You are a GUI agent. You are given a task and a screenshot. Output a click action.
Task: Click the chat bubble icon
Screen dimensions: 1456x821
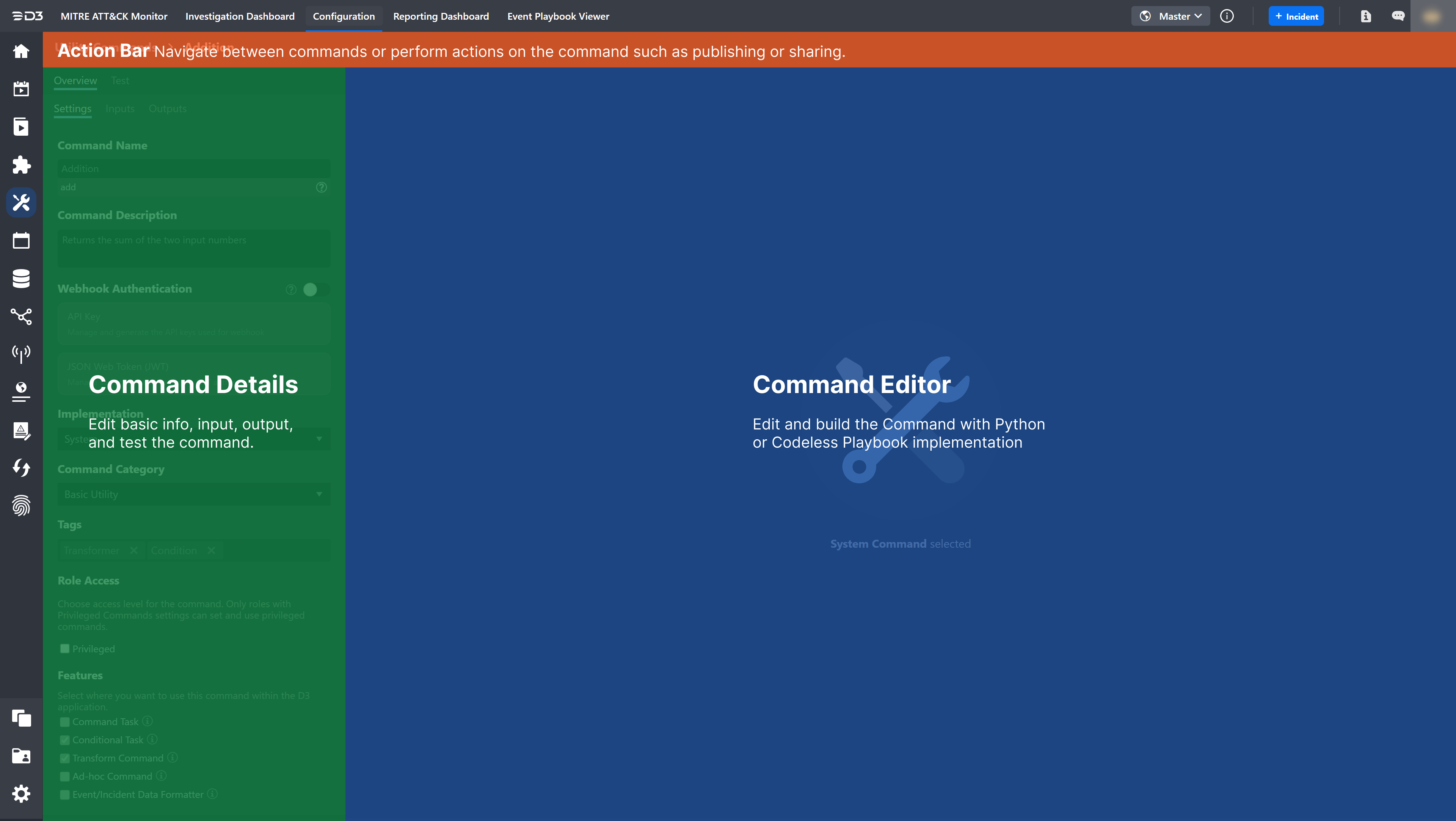(x=1398, y=16)
